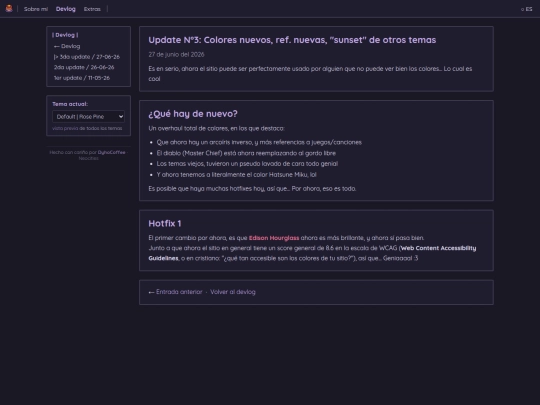This screenshot has height=405, width=540.
Task: Click the highlighted Edison Hourglass text
Action: 274,238
